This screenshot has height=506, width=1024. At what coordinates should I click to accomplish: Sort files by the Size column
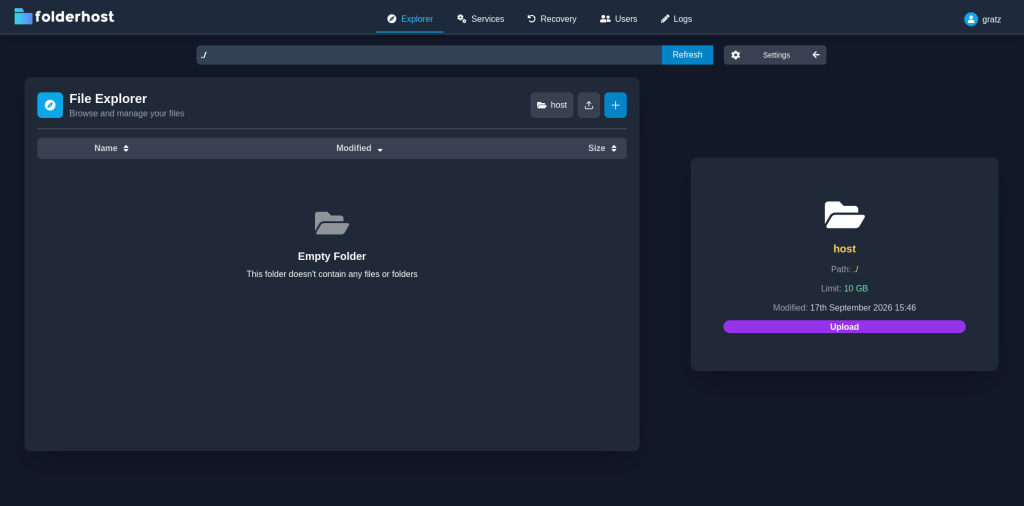(x=602, y=148)
